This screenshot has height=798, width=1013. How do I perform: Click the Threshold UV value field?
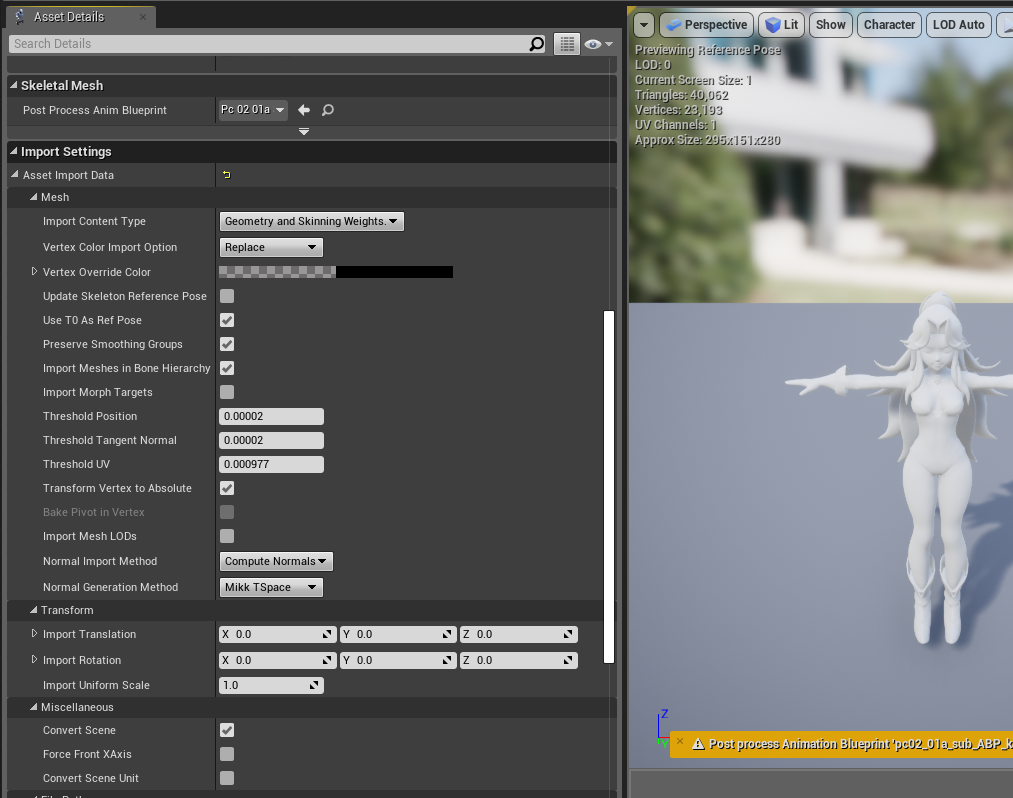point(271,464)
